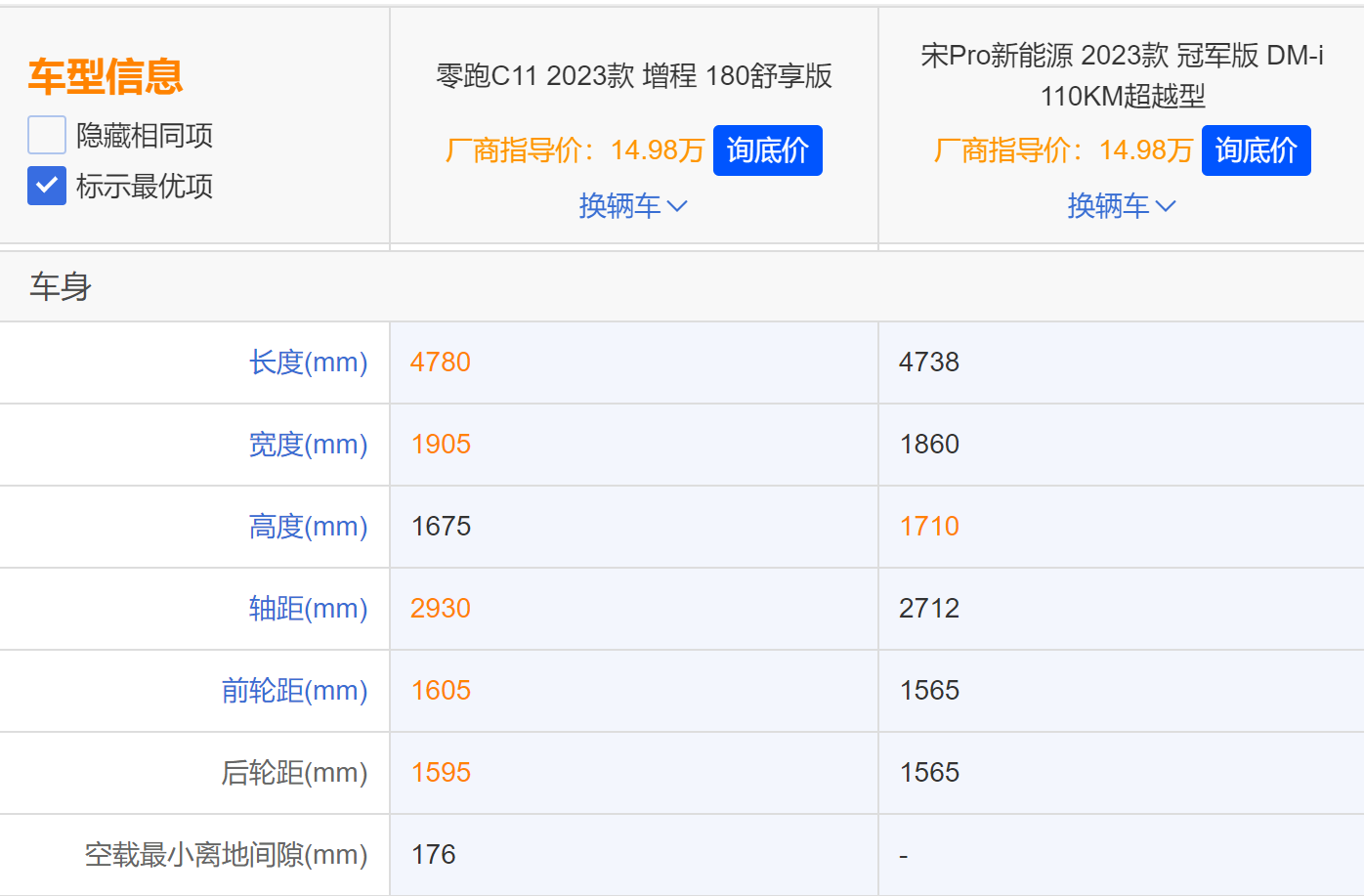Click the chevron arrow beside 零跑C11 换辆车
This screenshot has width=1364, height=896.
tap(677, 206)
